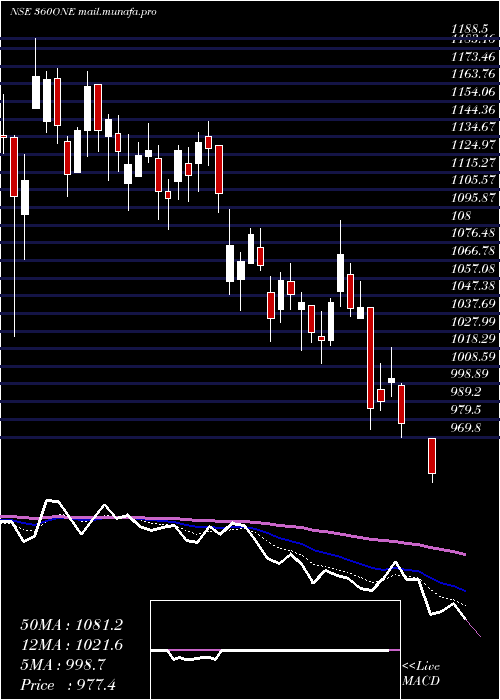500x700 pixels.
Task: Select the 1115.27 price level label
Action: (x=473, y=162)
